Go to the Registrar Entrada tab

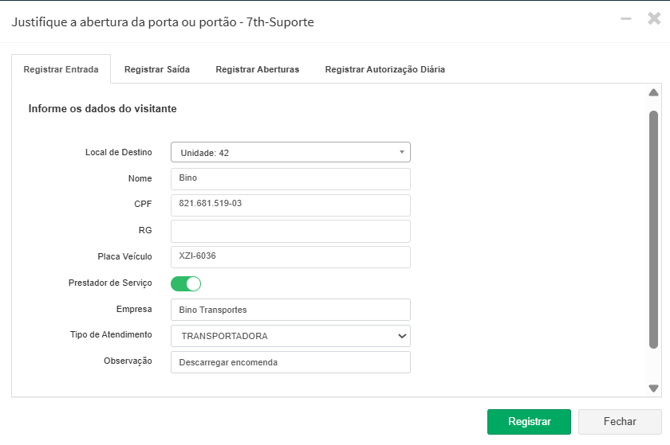[61, 70]
